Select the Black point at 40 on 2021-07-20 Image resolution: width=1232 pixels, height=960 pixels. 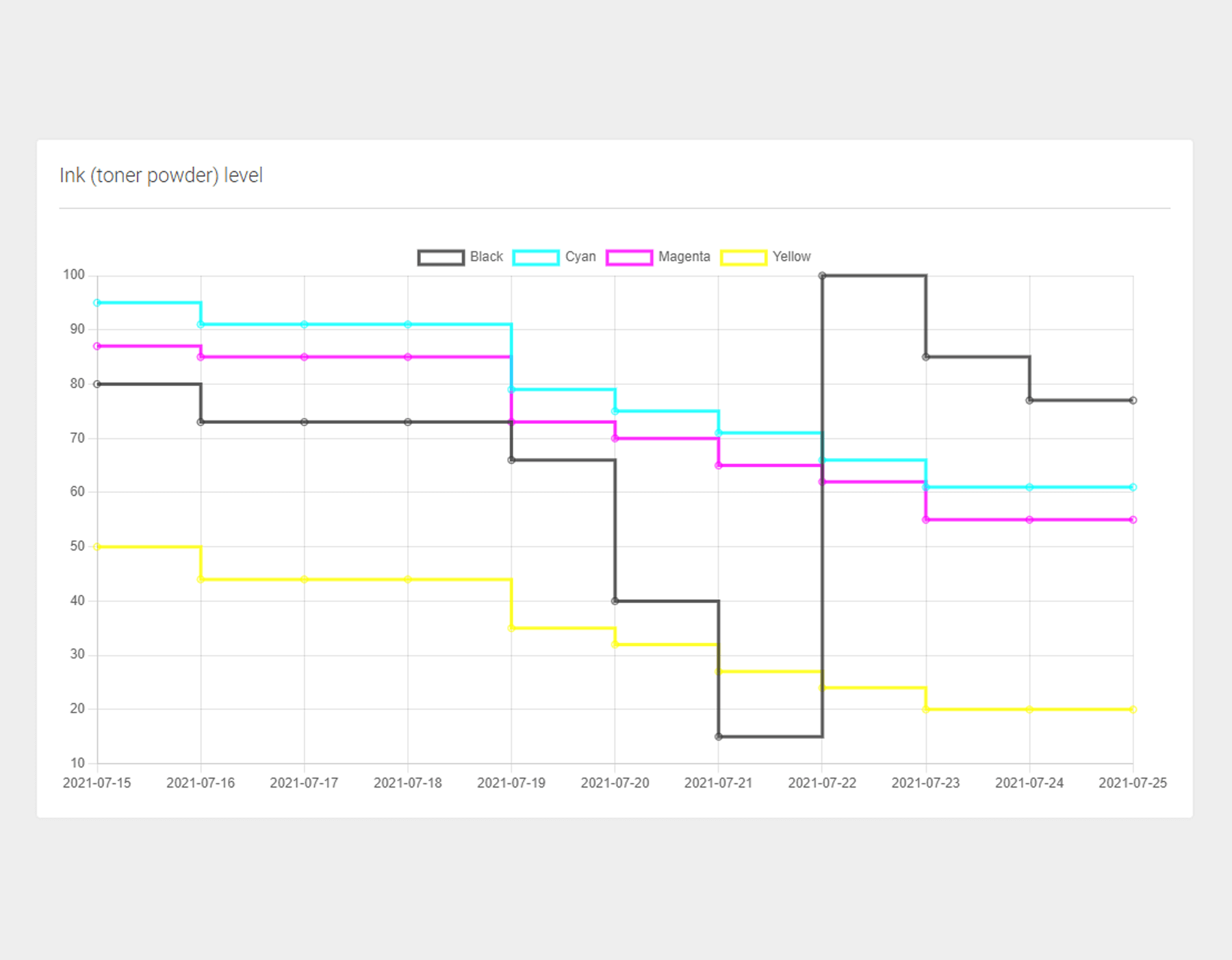615,601
